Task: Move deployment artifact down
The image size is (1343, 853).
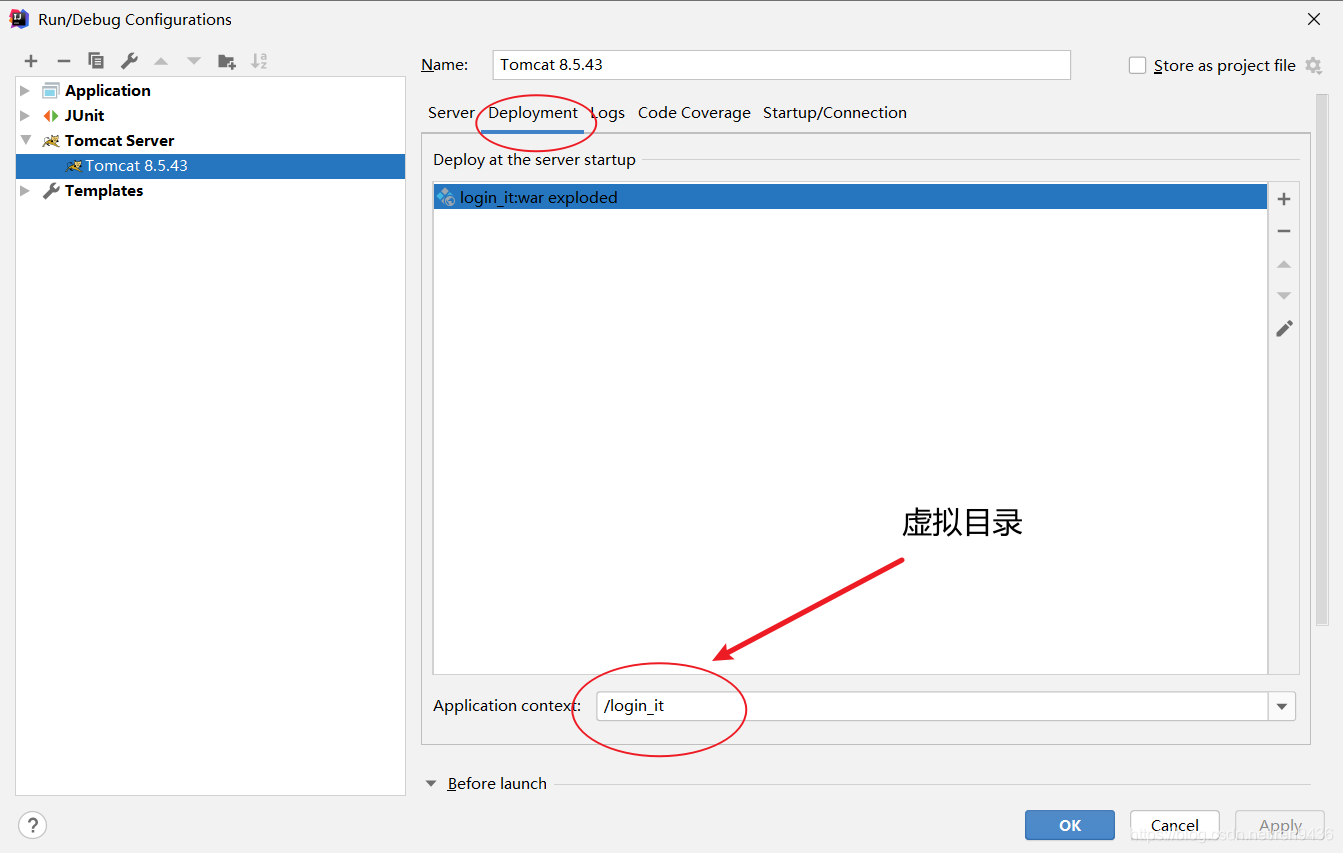Action: 1284,296
